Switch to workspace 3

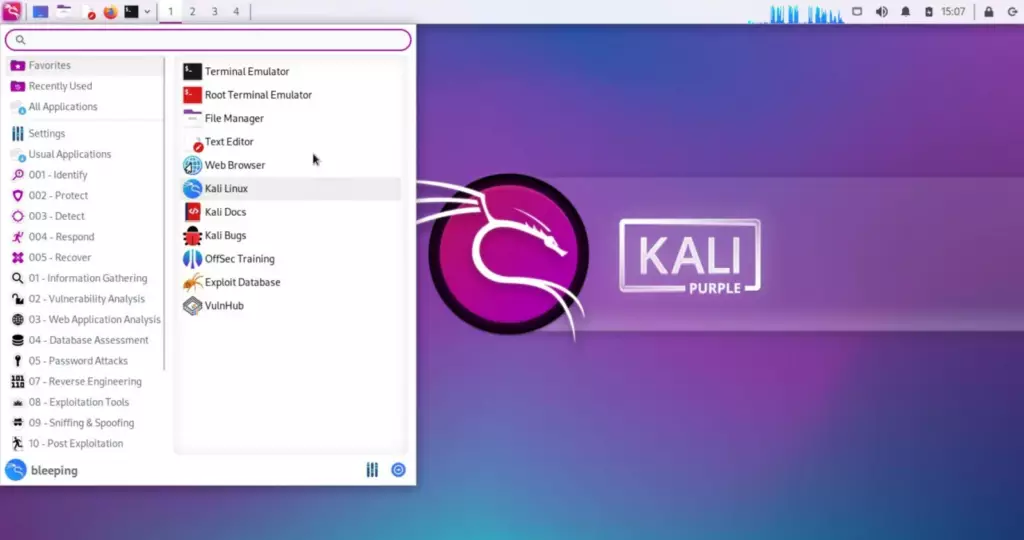214,12
